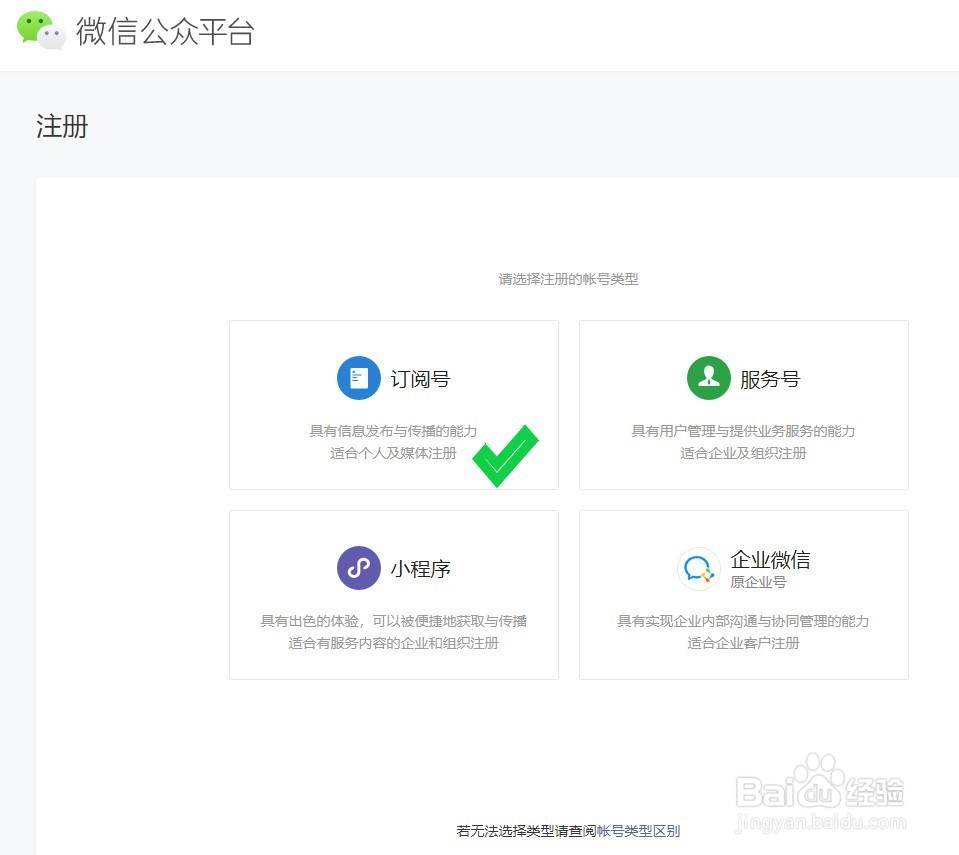This screenshot has height=855, width=959.
Task: Click the text 适合企业及组织注册
Action: click(x=743, y=453)
